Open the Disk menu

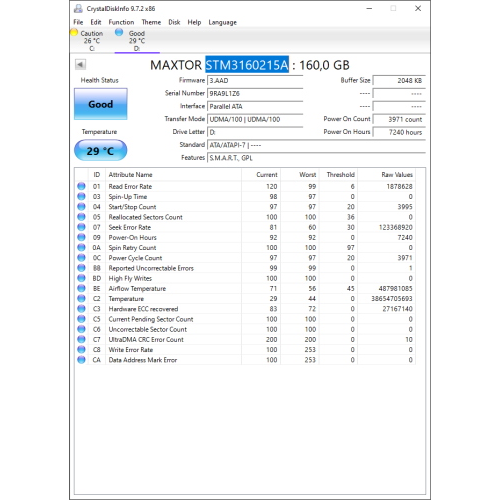[x=174, y=22]
